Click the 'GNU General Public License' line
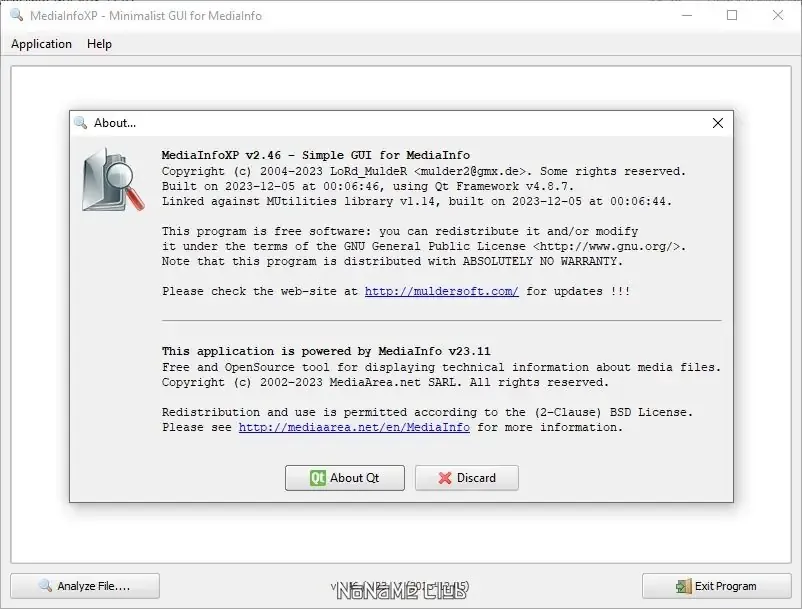802x609 pixels. 424,246
